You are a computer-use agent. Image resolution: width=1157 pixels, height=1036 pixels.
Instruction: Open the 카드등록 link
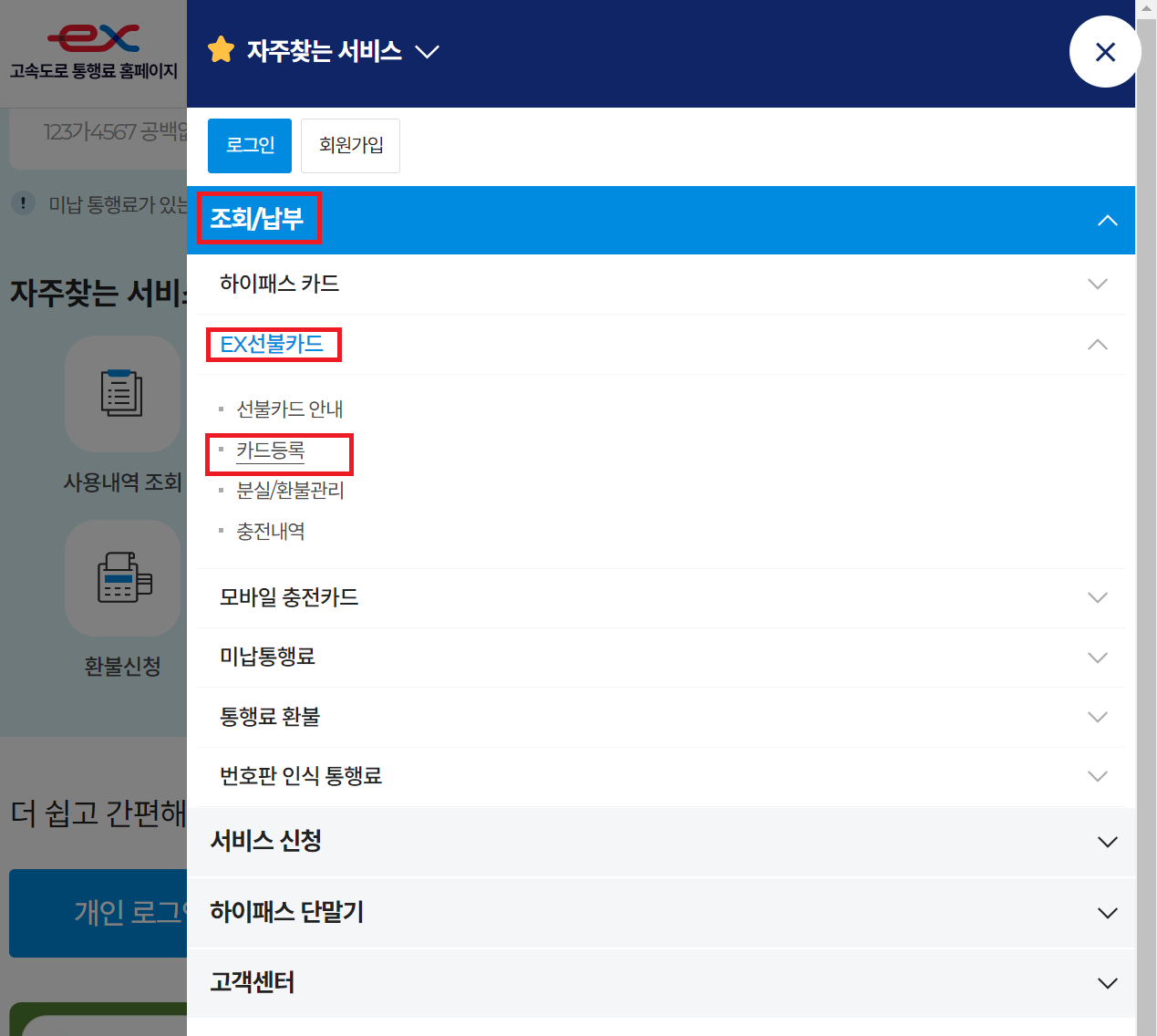(x=271, y=451)
